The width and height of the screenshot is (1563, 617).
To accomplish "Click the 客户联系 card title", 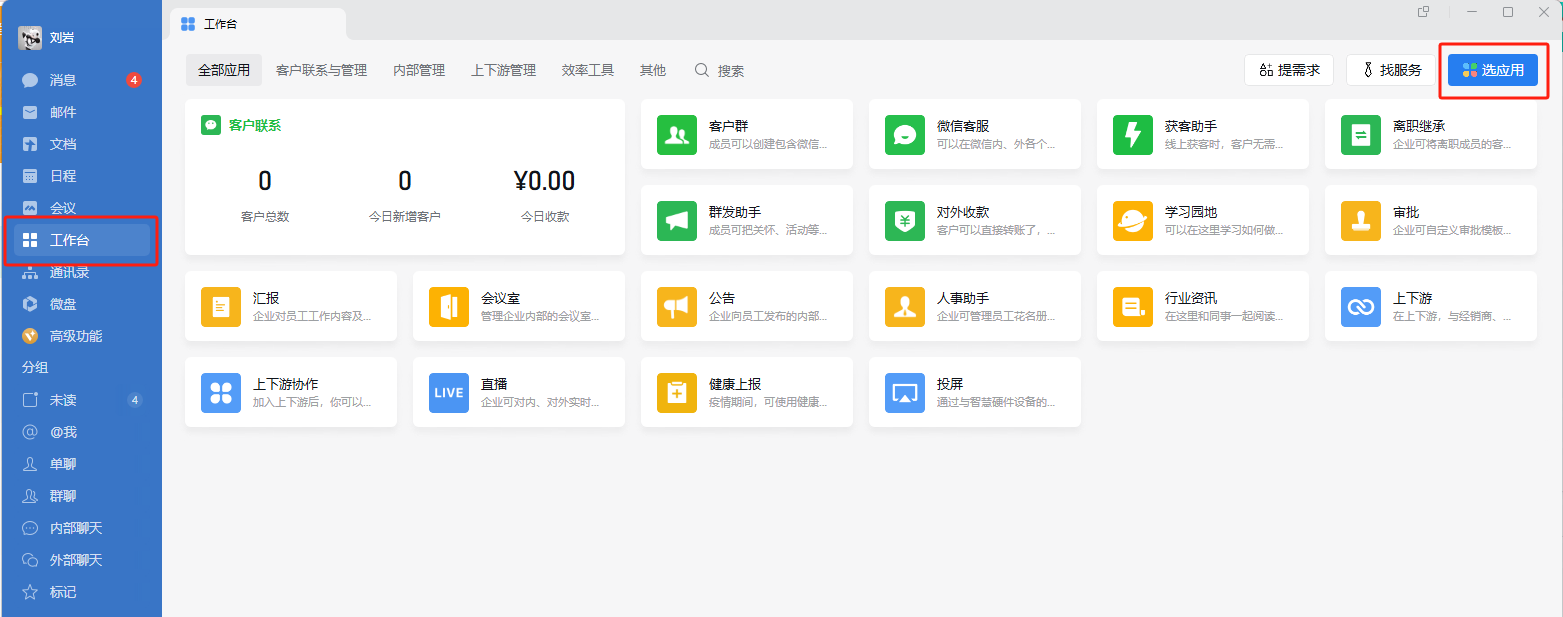I will [x=255, y=126].
